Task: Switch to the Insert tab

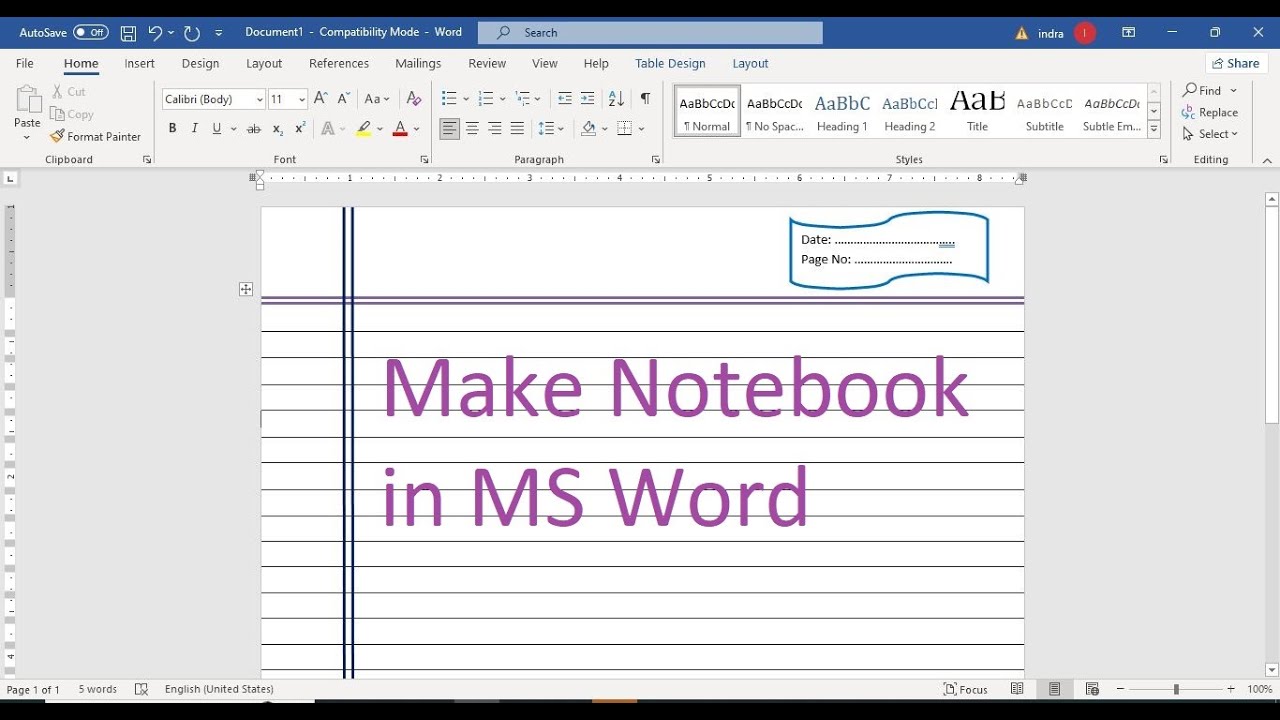Action: click(140, 63)
